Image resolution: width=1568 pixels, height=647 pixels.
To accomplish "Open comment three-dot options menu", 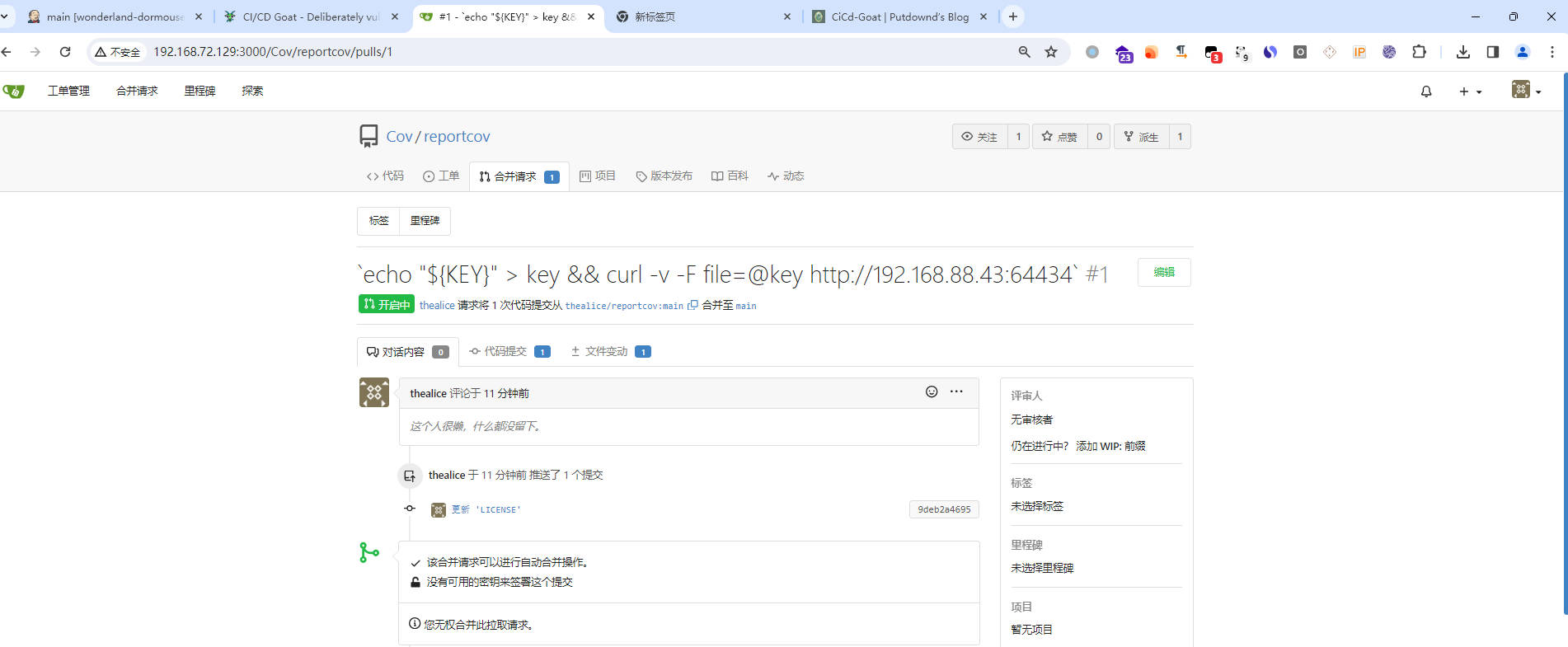I will click(x=956, y=391).
